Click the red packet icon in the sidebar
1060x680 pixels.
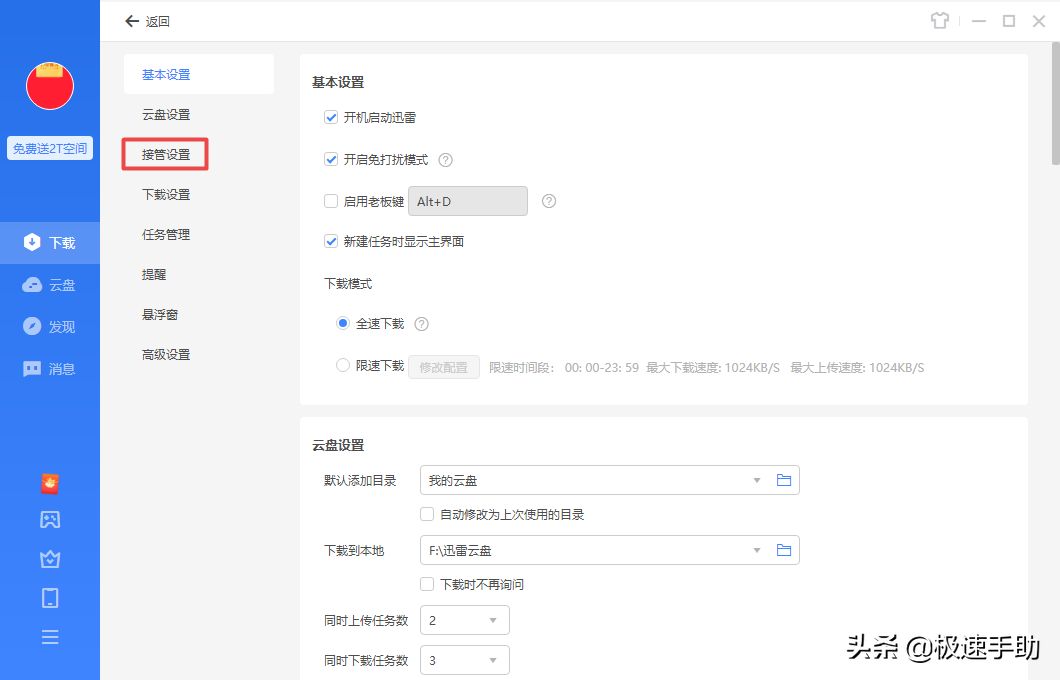coord(50,482)
